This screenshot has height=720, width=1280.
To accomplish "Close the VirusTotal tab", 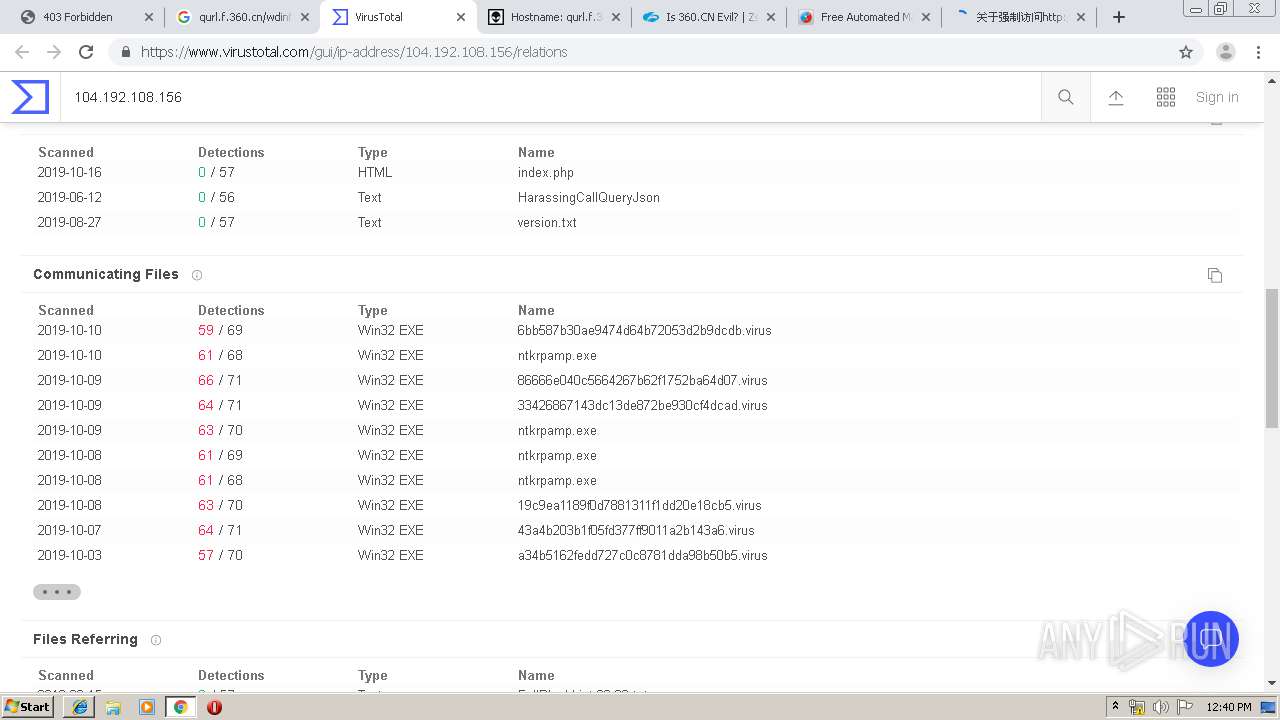I will [x=461, y=17].
